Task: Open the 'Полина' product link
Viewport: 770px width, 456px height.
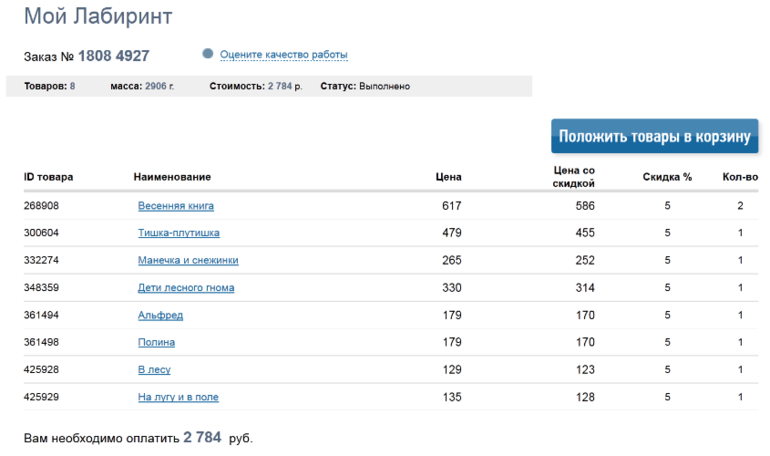Action: 157,343
